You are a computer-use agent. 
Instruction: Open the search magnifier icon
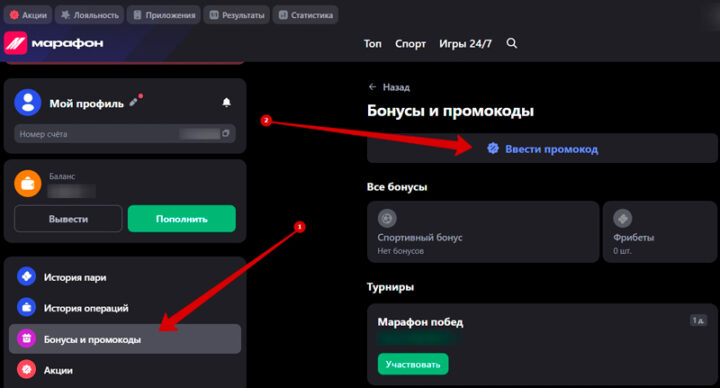tap(512, 43)
